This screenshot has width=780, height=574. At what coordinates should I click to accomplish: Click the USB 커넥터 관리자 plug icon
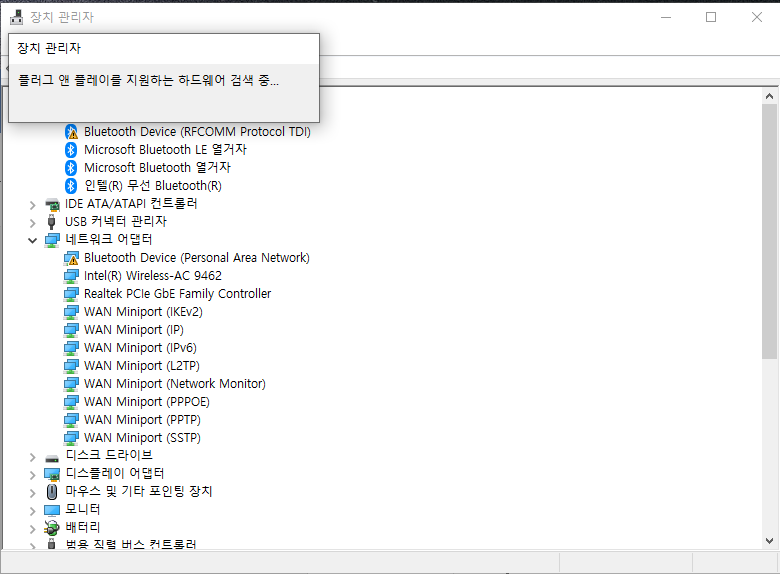point(52,222)
